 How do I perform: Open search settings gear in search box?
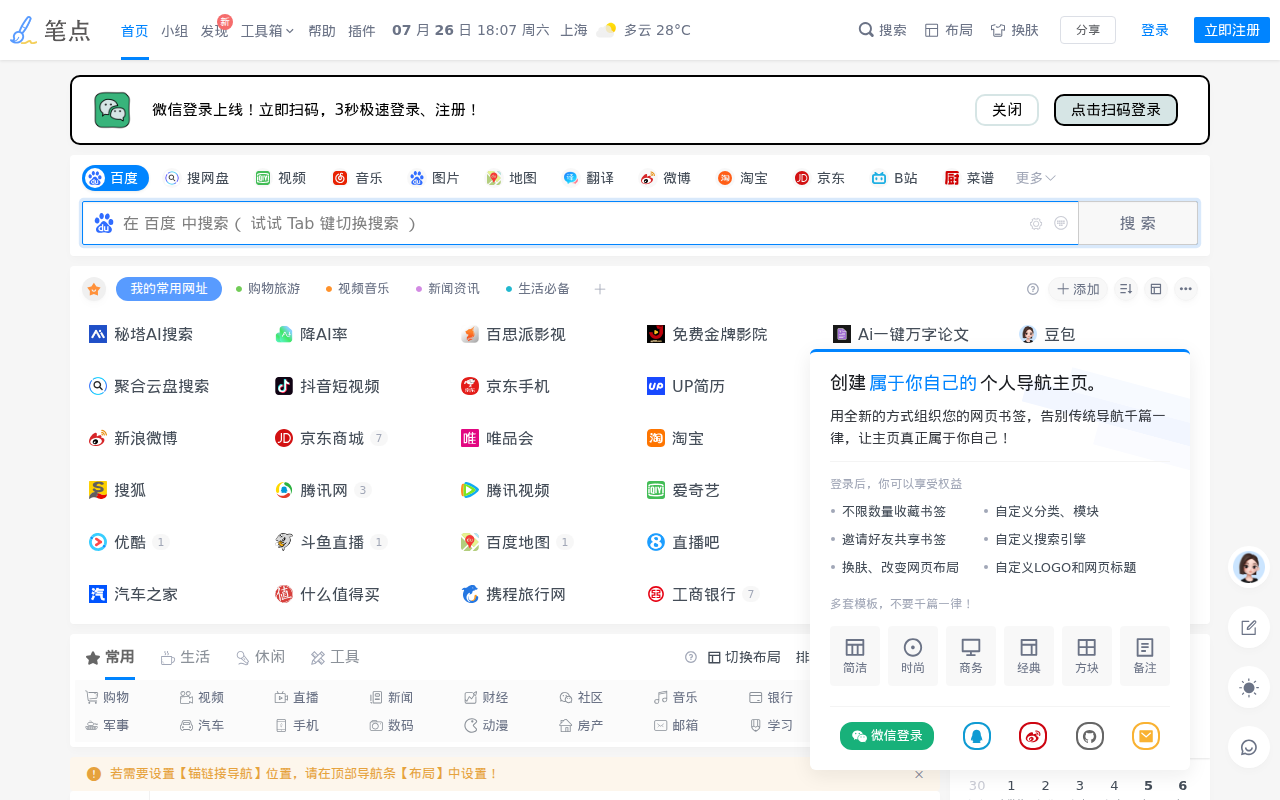[x=1036, y=223]
